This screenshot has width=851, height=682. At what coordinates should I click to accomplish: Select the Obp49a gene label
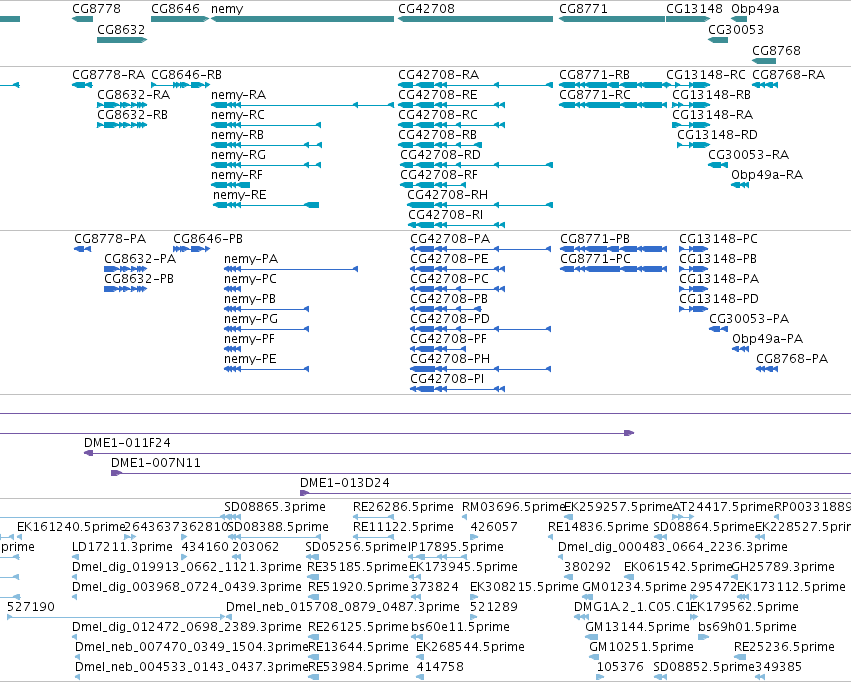755,9
